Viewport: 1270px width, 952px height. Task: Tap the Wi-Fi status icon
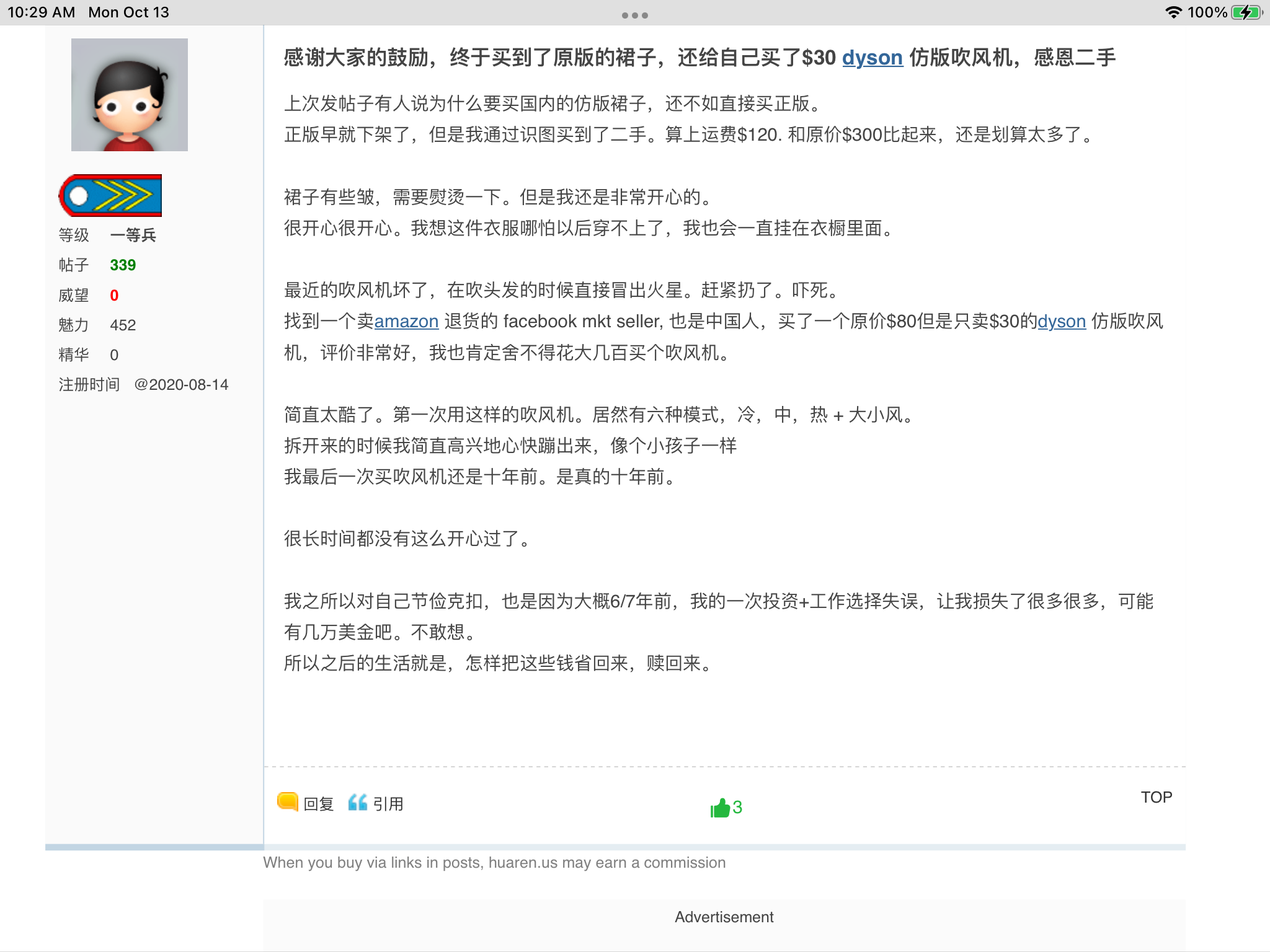click(1173, 12)
